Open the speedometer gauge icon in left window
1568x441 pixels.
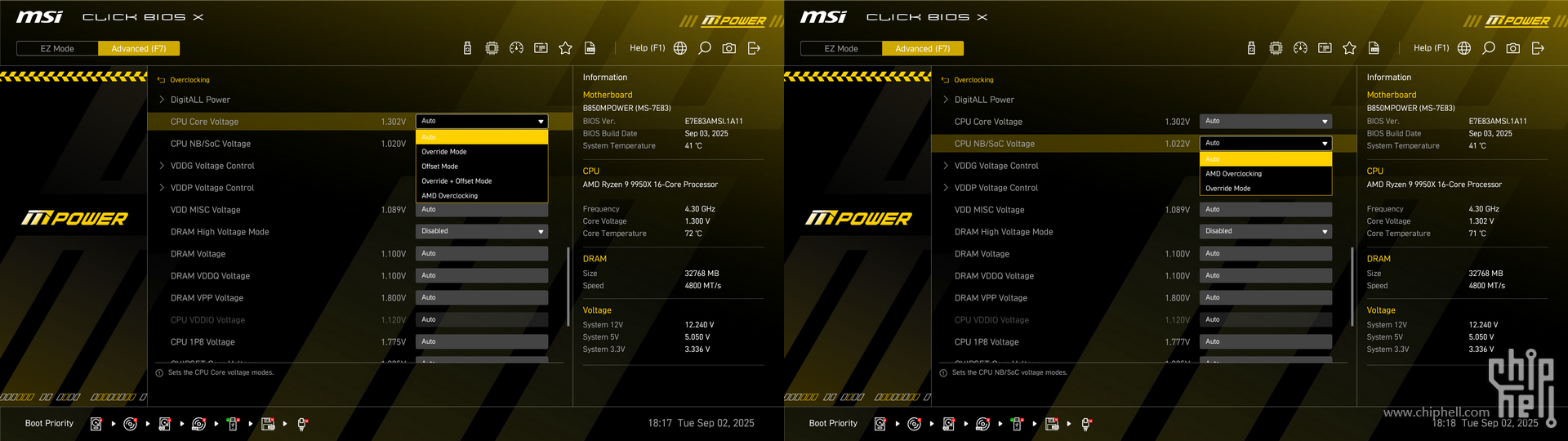coord(516,48)
